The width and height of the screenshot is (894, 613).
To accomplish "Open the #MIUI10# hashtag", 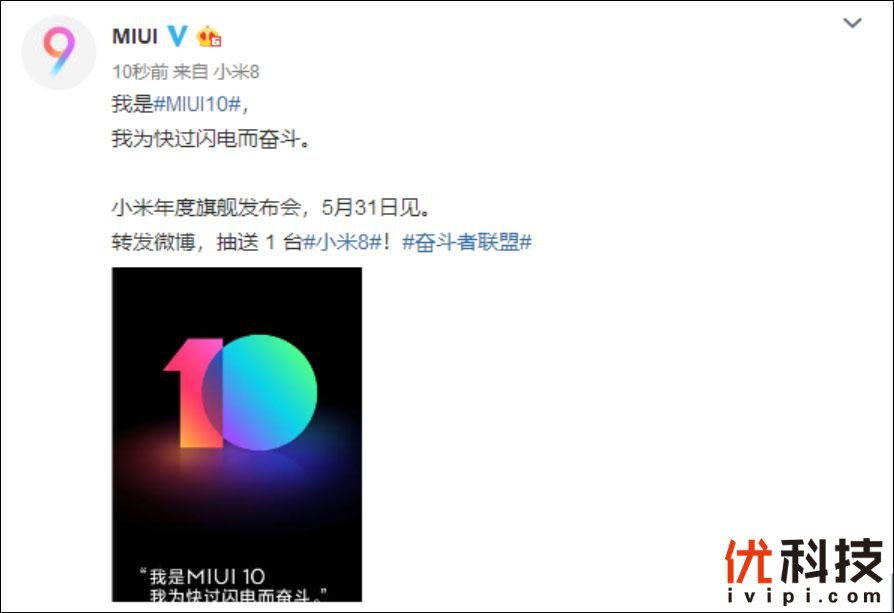I will pyautogui.click(x=198, y=104).
